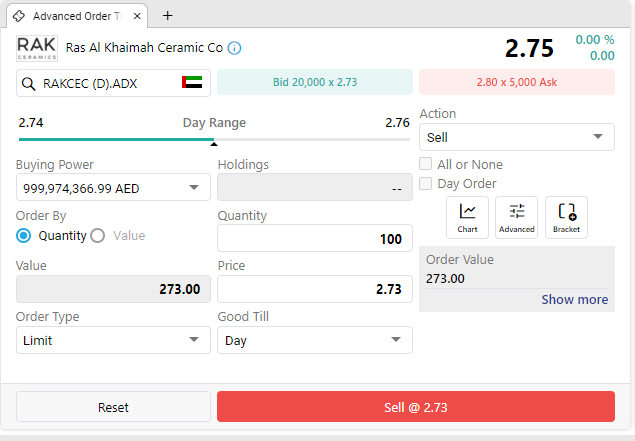Viewport: 635px width, 441px height.
Task: Open the Good Till dropdown set to Day
Action: coord(315,340)
